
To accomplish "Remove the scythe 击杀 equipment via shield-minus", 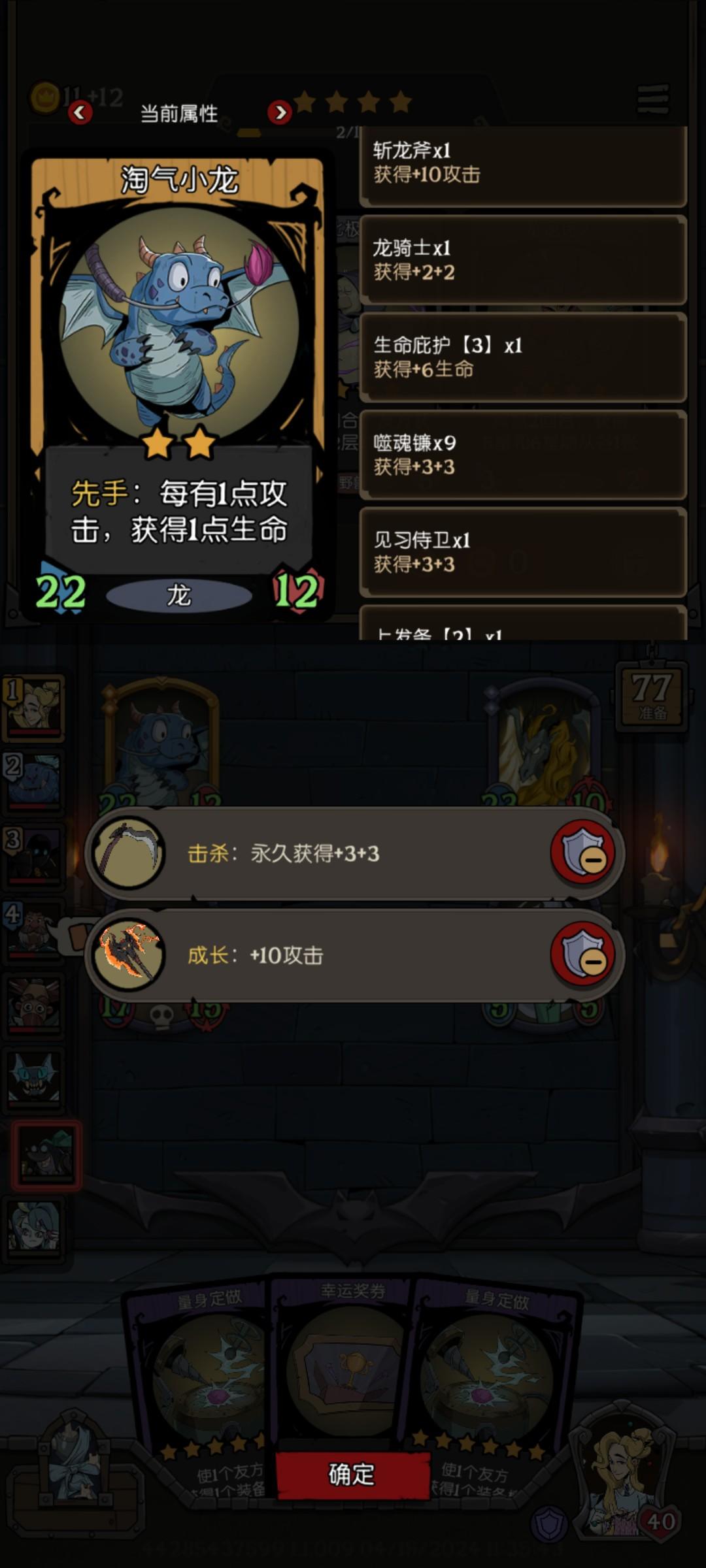I will pos(583,852).
